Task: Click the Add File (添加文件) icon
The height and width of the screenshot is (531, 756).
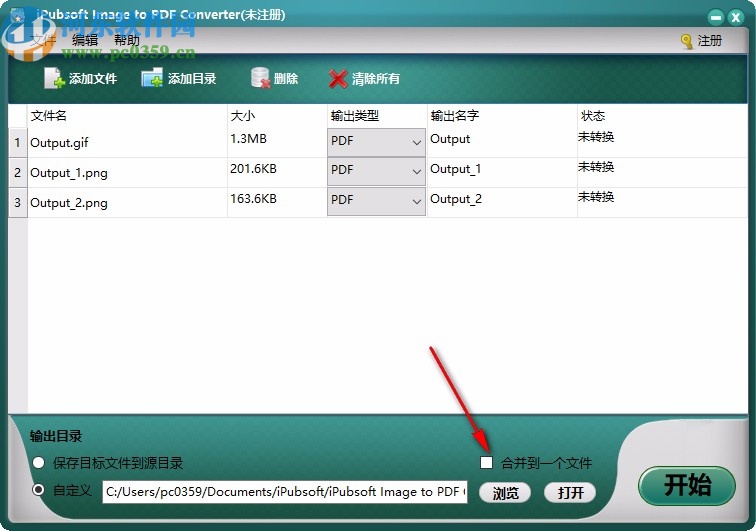Action: coord(54,78)
